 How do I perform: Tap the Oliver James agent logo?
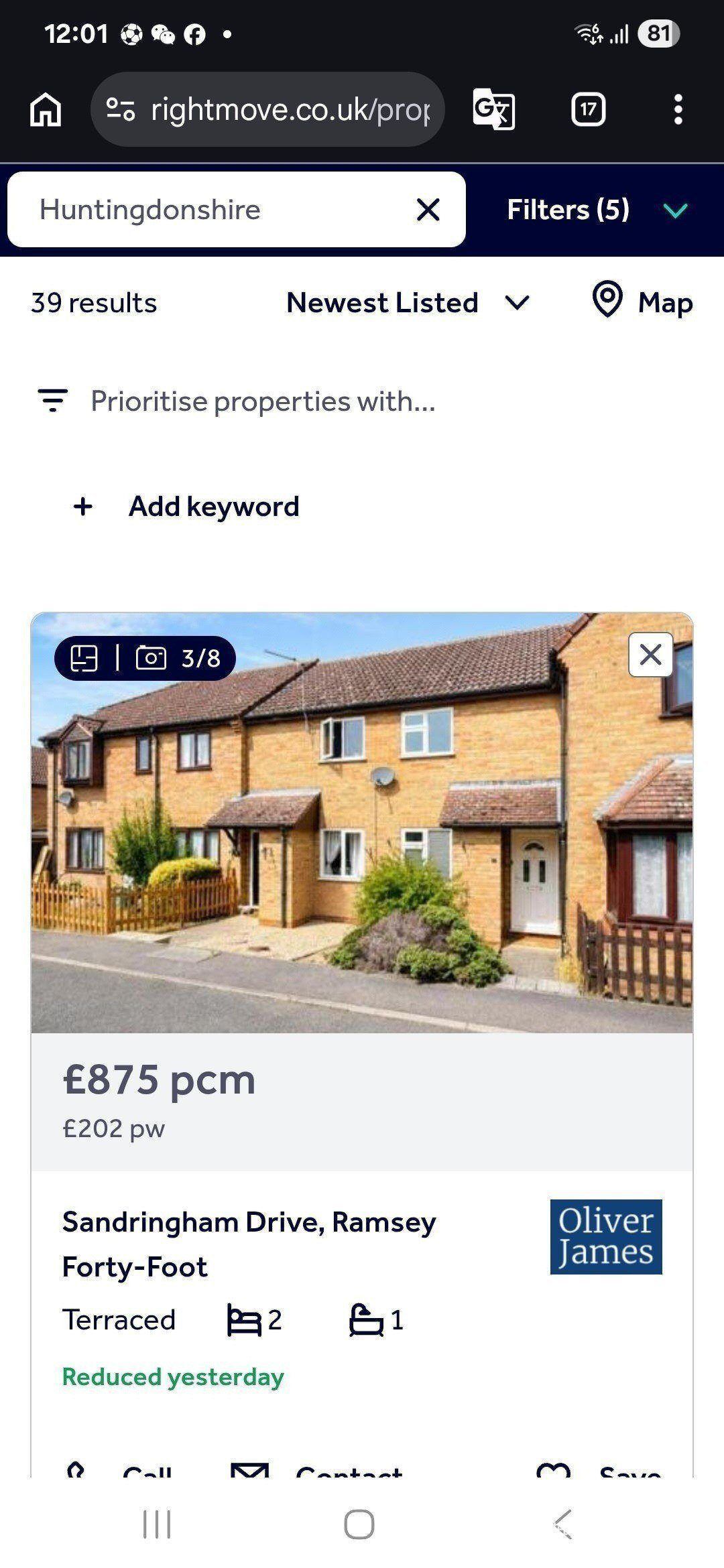coord(606,1237)
